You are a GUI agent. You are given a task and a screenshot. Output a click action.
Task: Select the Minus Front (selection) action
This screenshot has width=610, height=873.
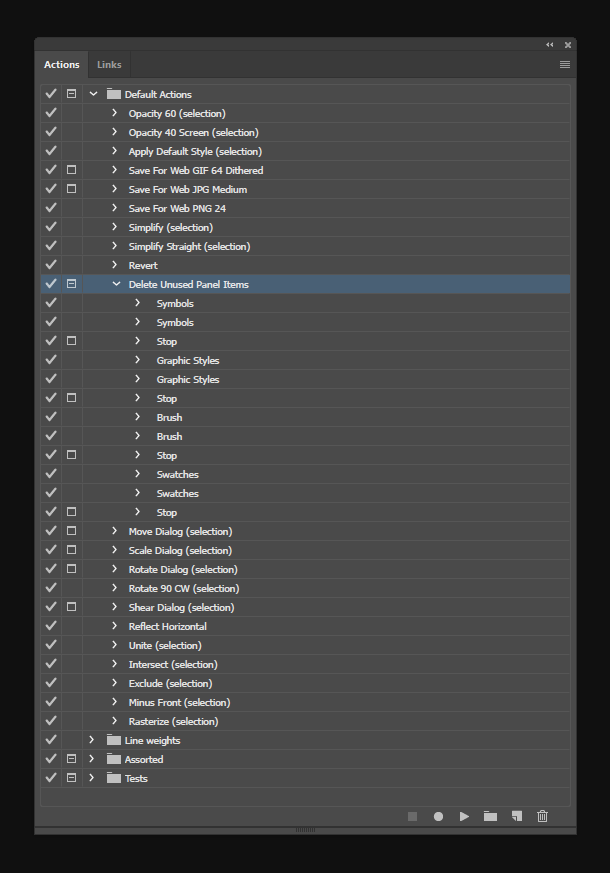point(179,702)
